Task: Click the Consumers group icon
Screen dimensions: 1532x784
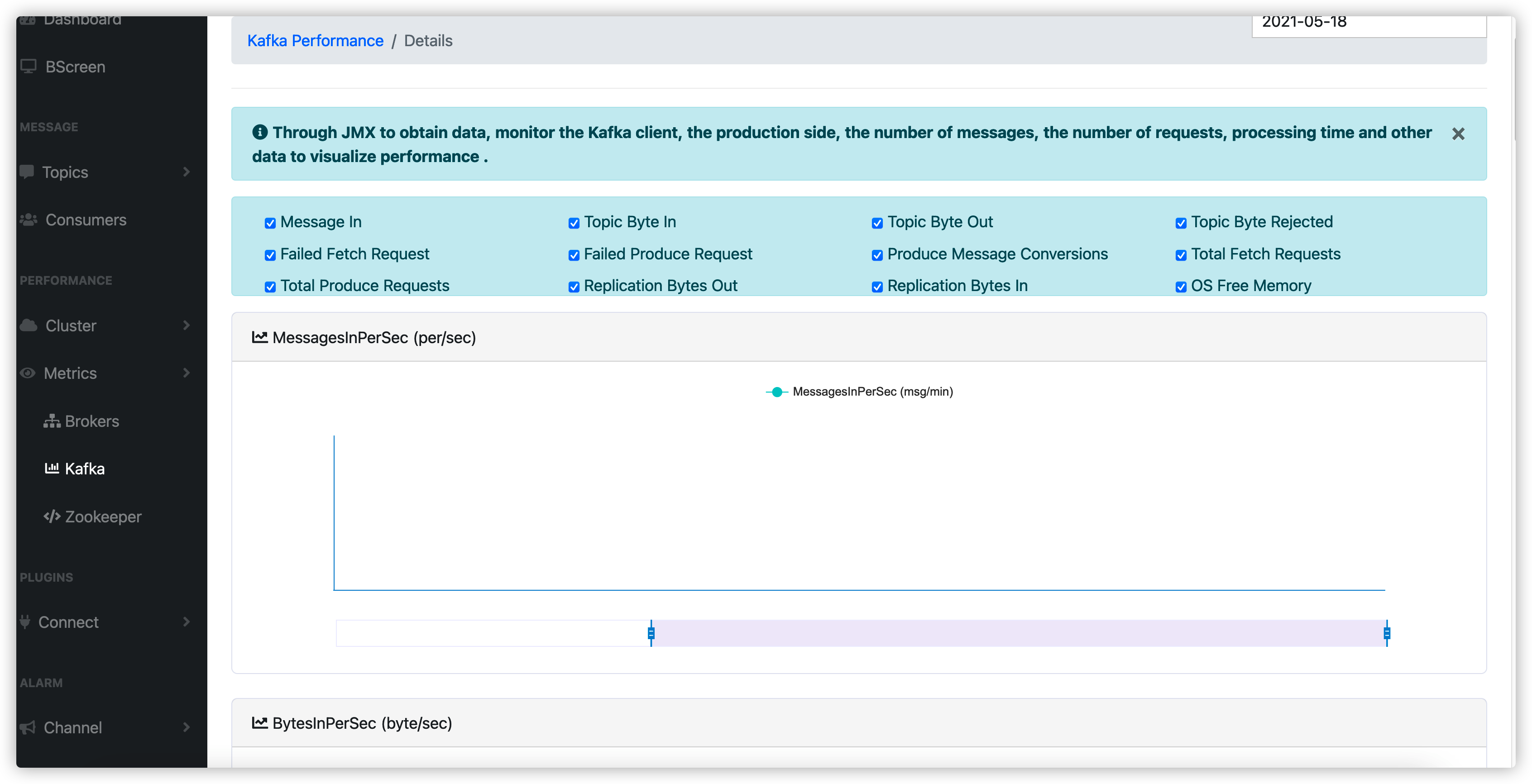Action: click(x=28, y=220)
